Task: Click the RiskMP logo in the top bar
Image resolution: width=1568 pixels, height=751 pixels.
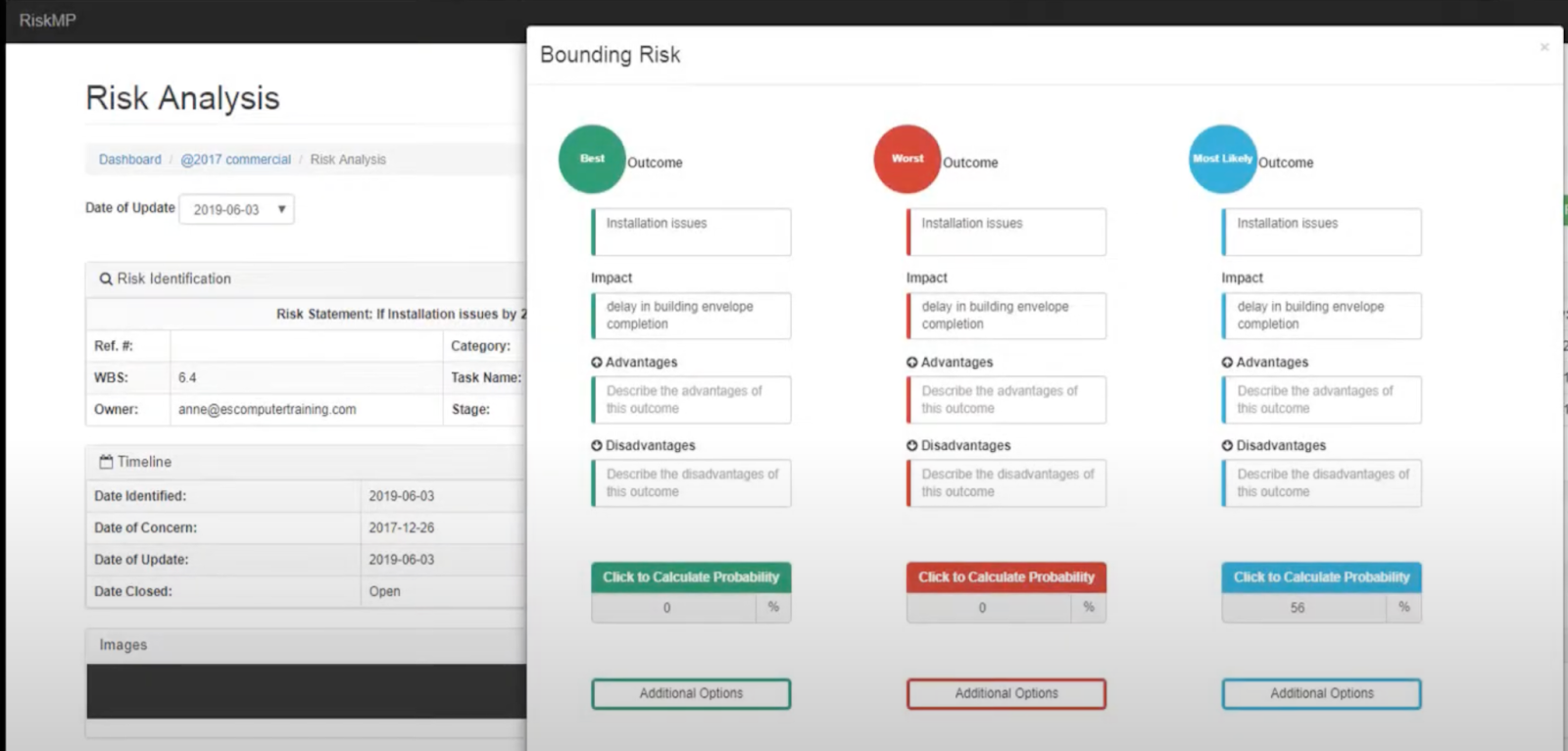Action: [x=46, y=20]
